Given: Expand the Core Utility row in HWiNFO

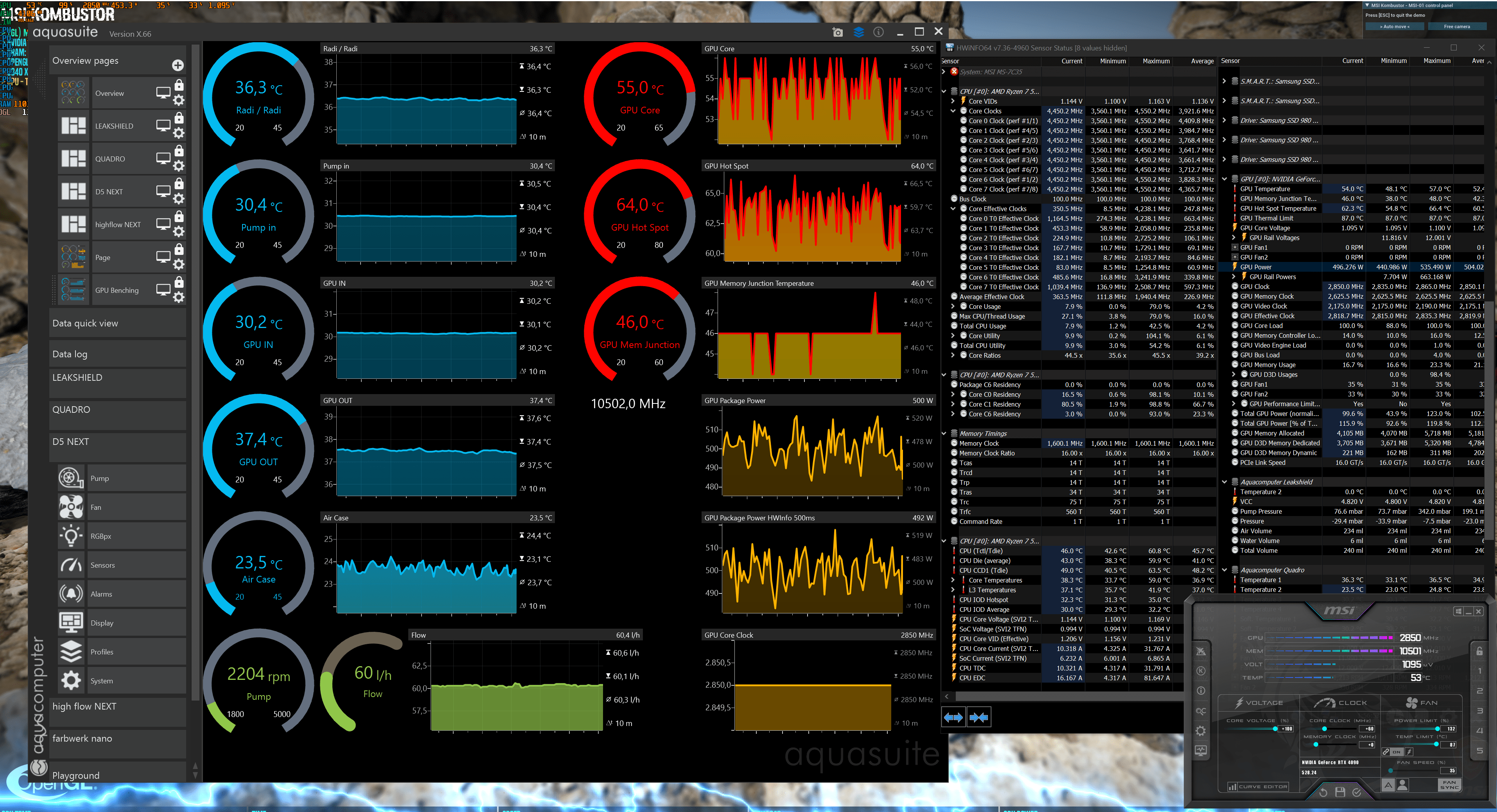Looking at the screenshot, I should point(953,336).
